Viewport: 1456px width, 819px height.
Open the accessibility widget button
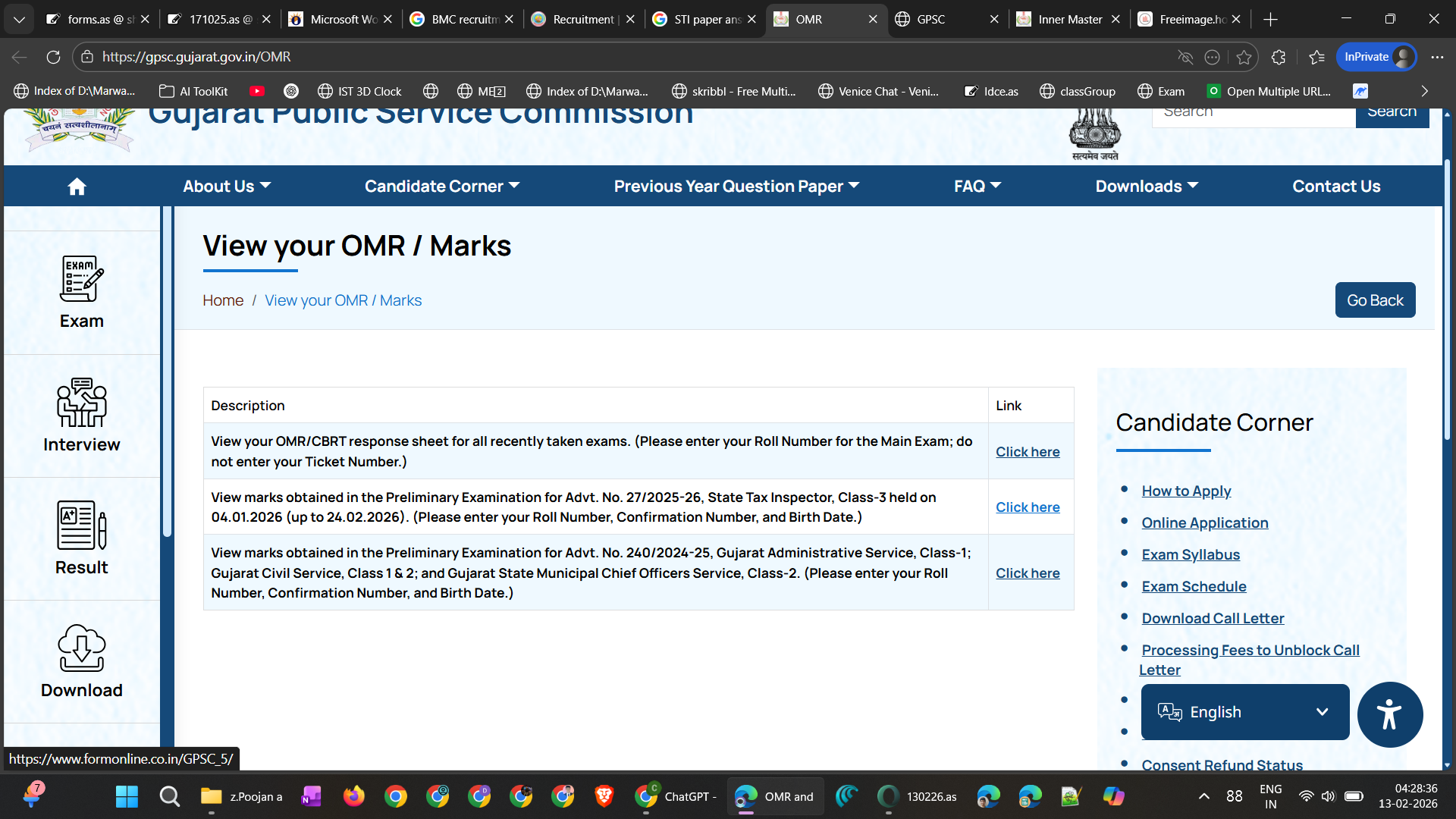pyautogui.click(x=1389, y=714)
